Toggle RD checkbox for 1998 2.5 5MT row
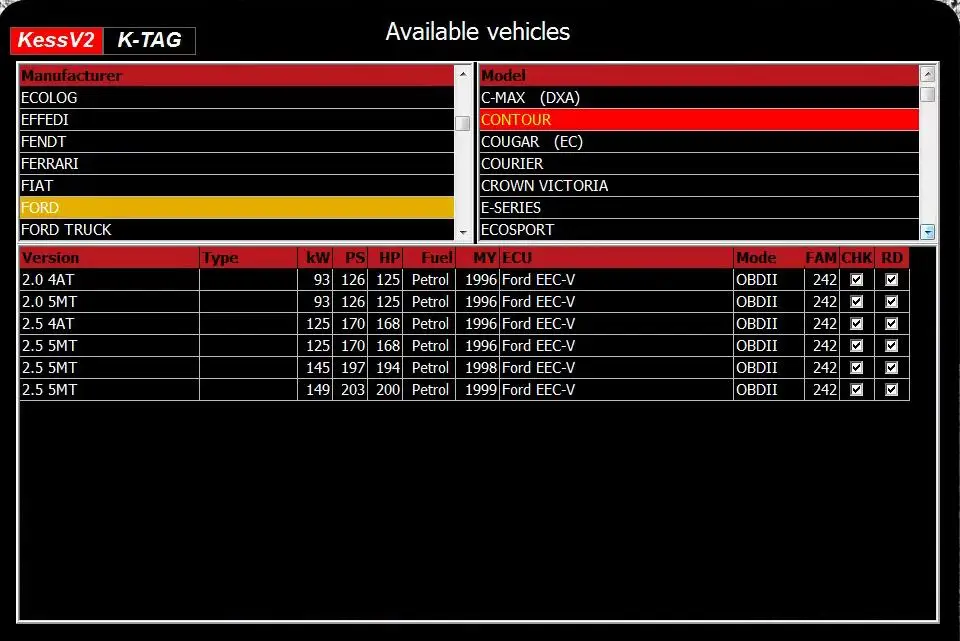 (891, 368)
